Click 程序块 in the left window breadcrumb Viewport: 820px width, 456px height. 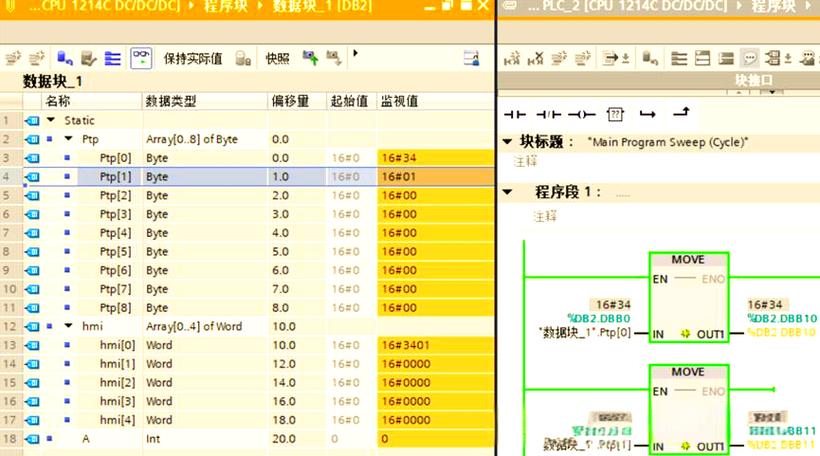[225, 7]
